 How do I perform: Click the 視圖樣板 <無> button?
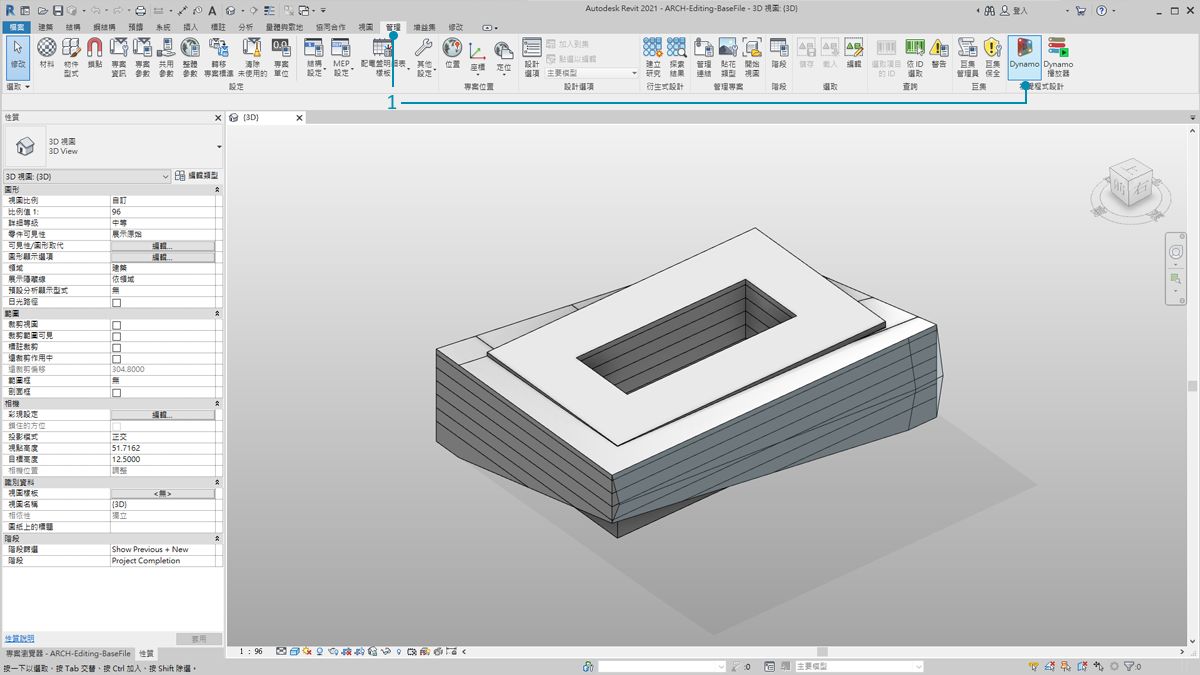coord(162,493)
